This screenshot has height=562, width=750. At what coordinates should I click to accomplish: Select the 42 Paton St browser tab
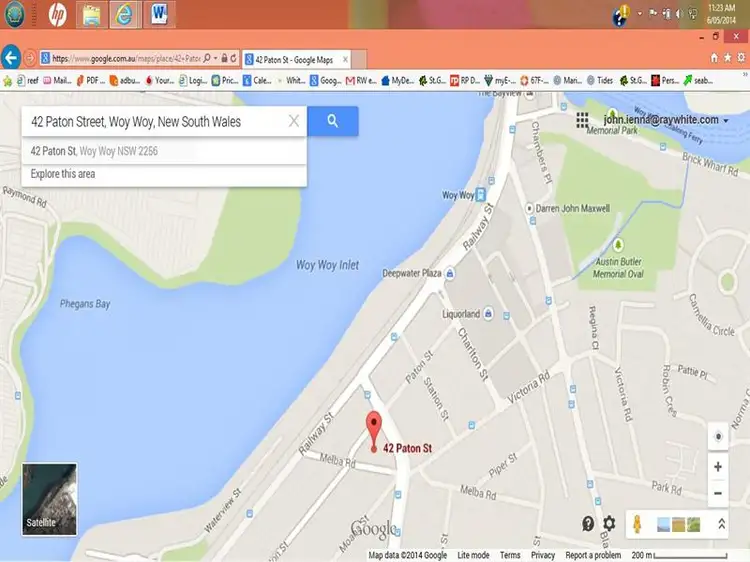(295, 59)
